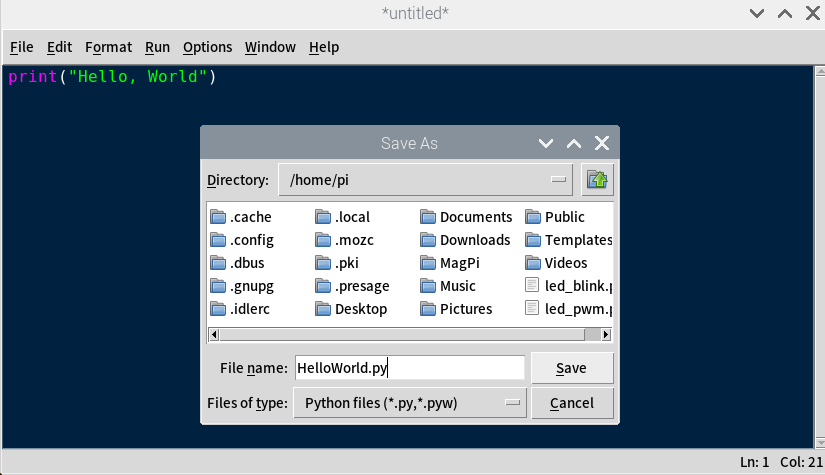The width and height of the screenshot is (825, 475).
Task: Choose the Documents folder
Action: click(466, 217)
